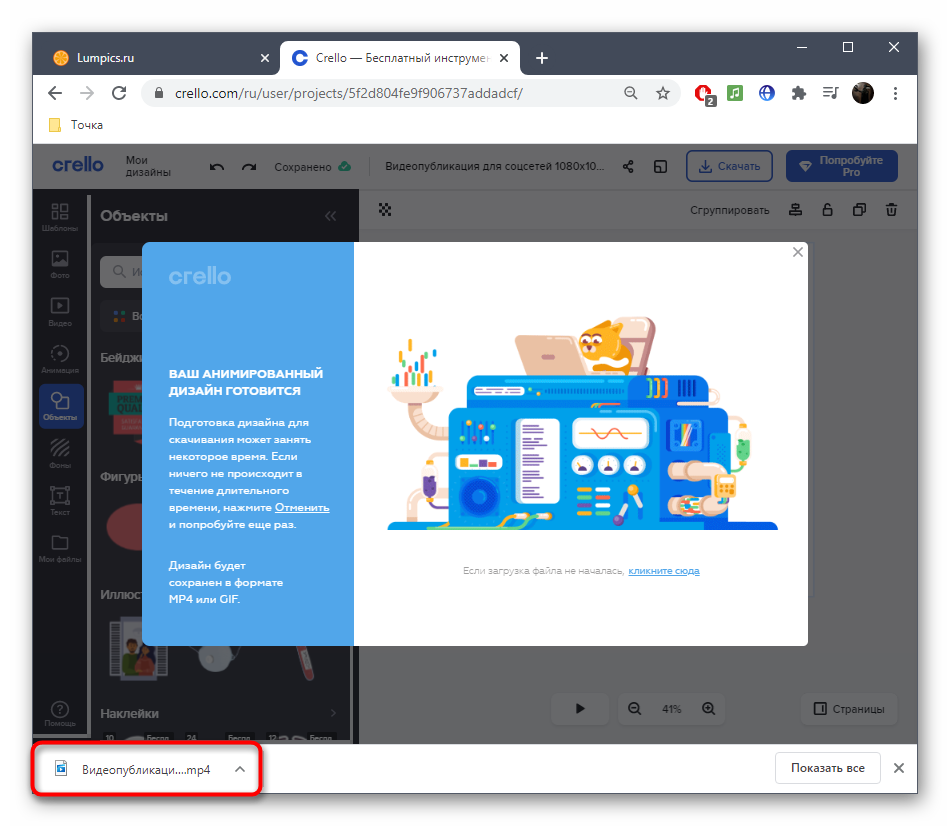This screenshot has height=826, width=950.
Task: Open the Анимация sidebar section
Action: point(60,359)
